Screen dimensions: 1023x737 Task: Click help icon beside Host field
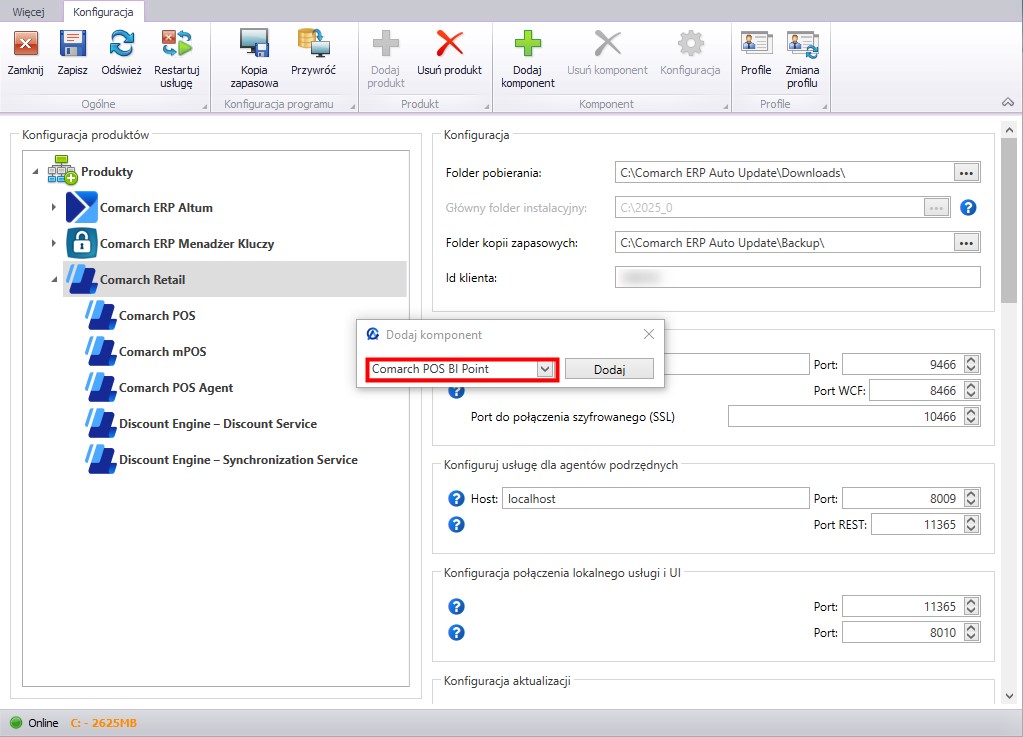(457, 498)
